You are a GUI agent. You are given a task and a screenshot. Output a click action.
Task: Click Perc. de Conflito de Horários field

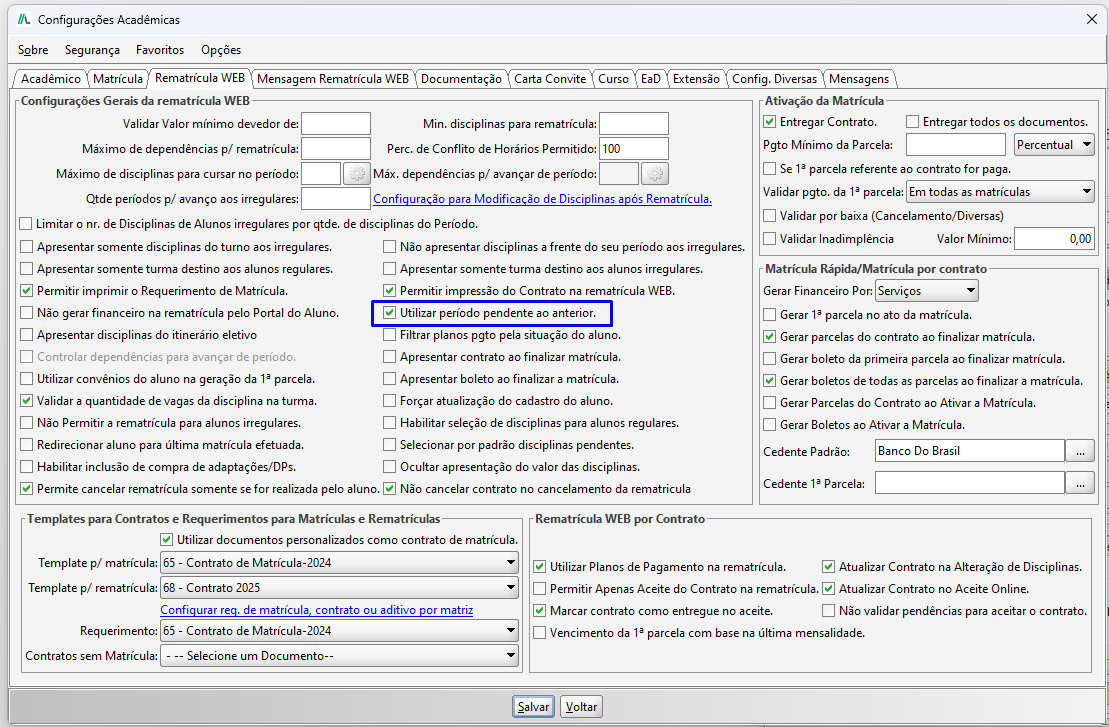tap(634, 149)
